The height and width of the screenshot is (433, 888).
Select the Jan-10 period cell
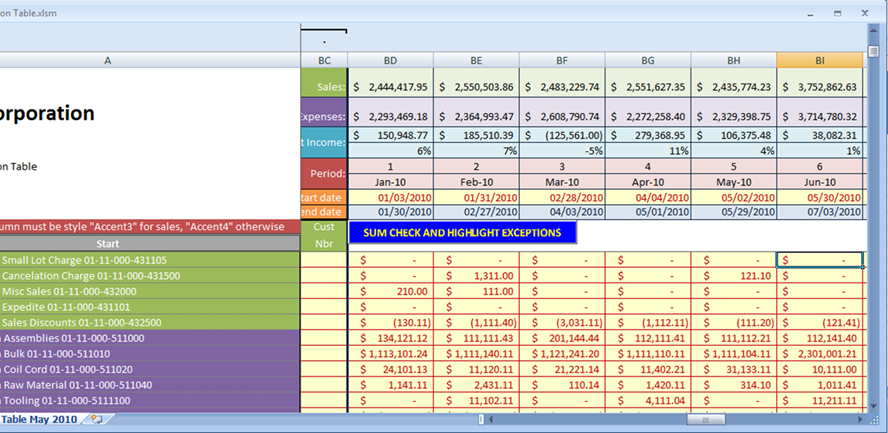pos(391,182)
